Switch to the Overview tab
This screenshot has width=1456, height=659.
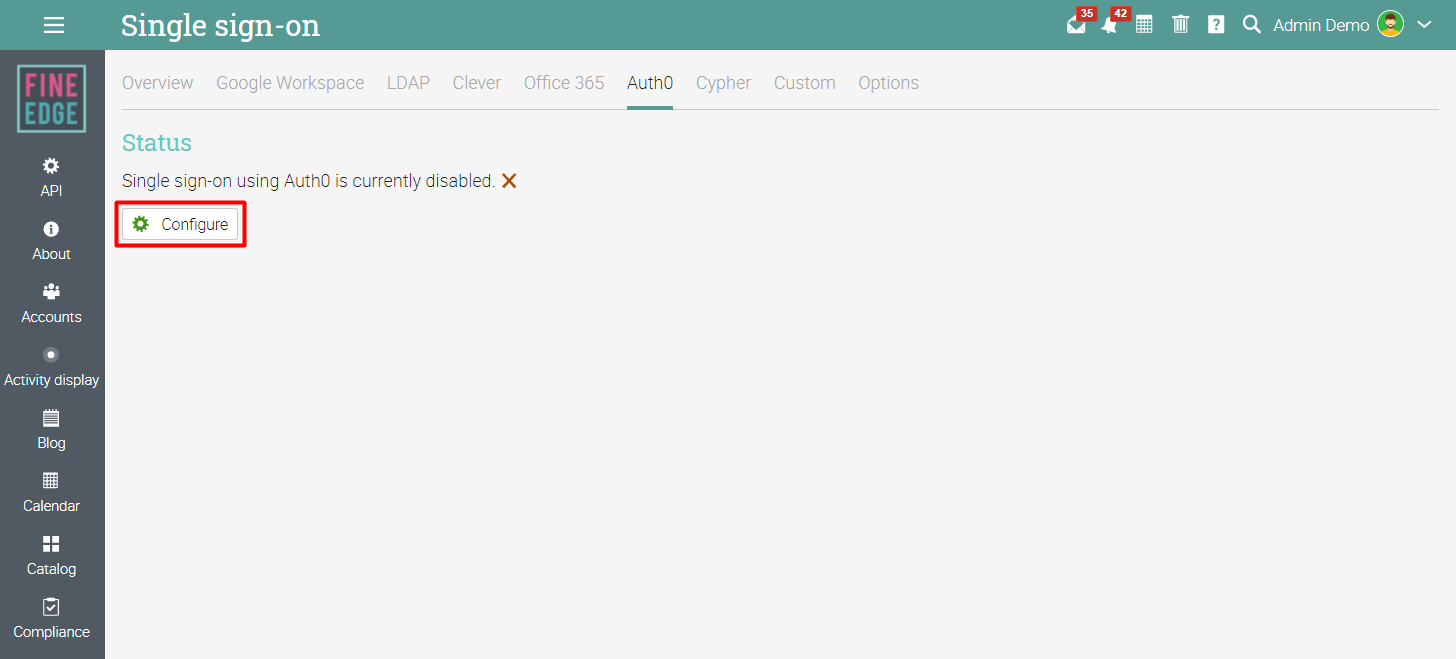[x=158, y=83]
